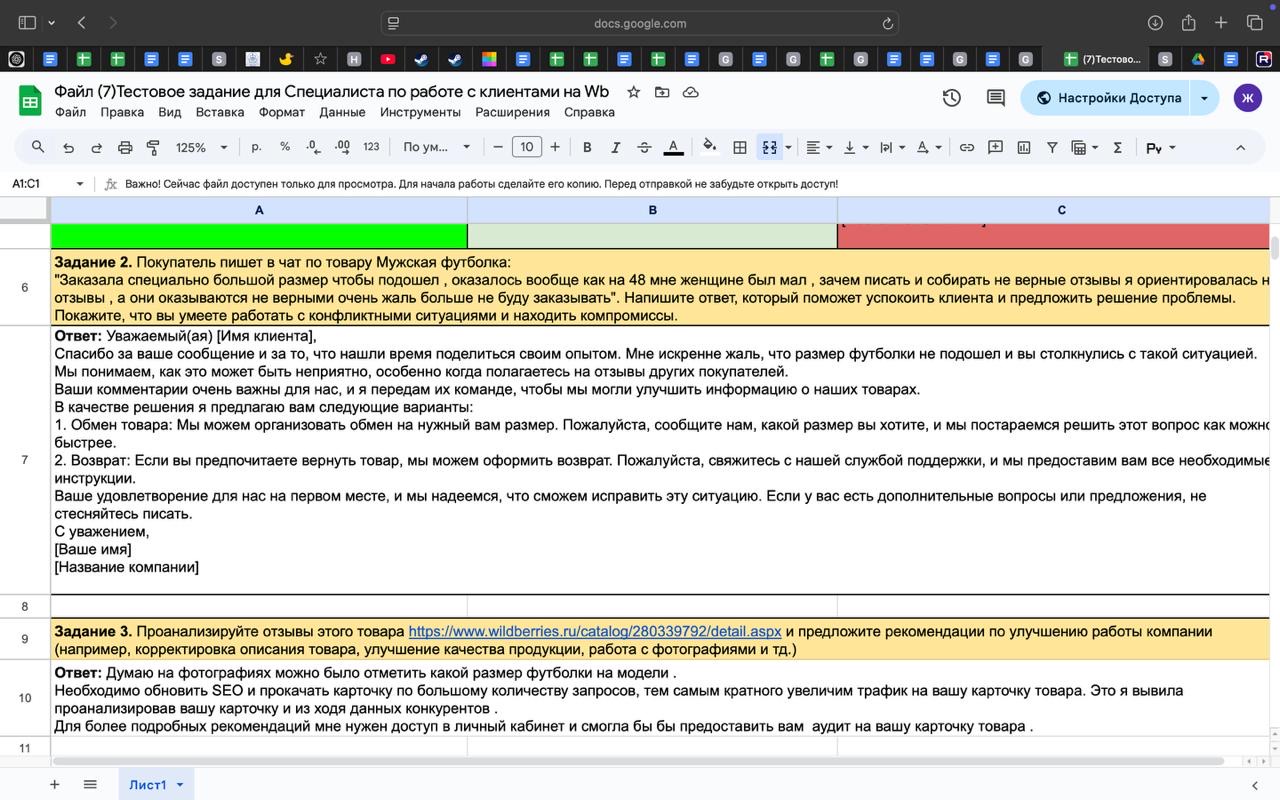Open the Инструменты menu

(420, 112)
